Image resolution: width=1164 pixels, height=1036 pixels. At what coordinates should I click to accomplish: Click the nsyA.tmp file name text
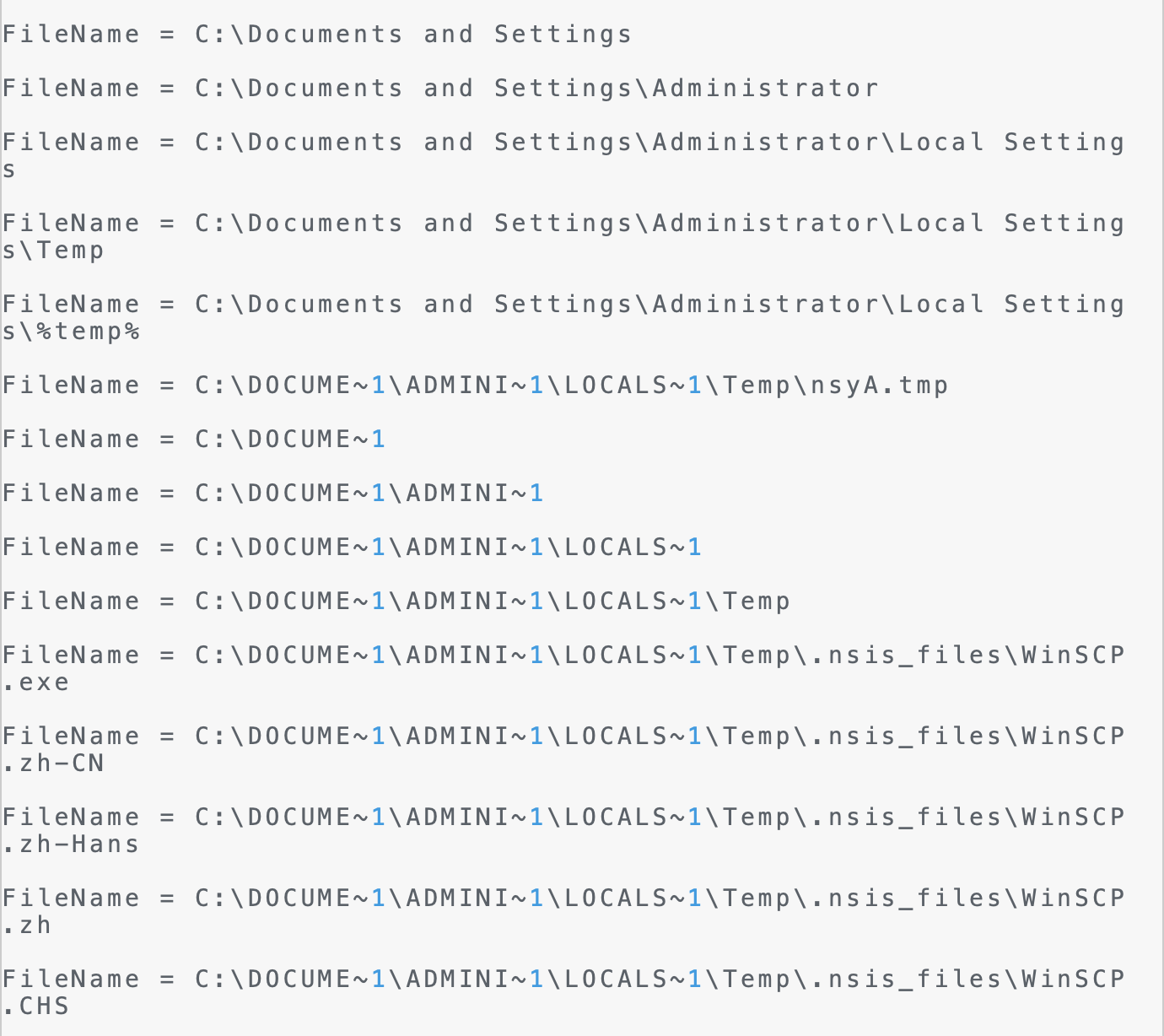(879, 386)
